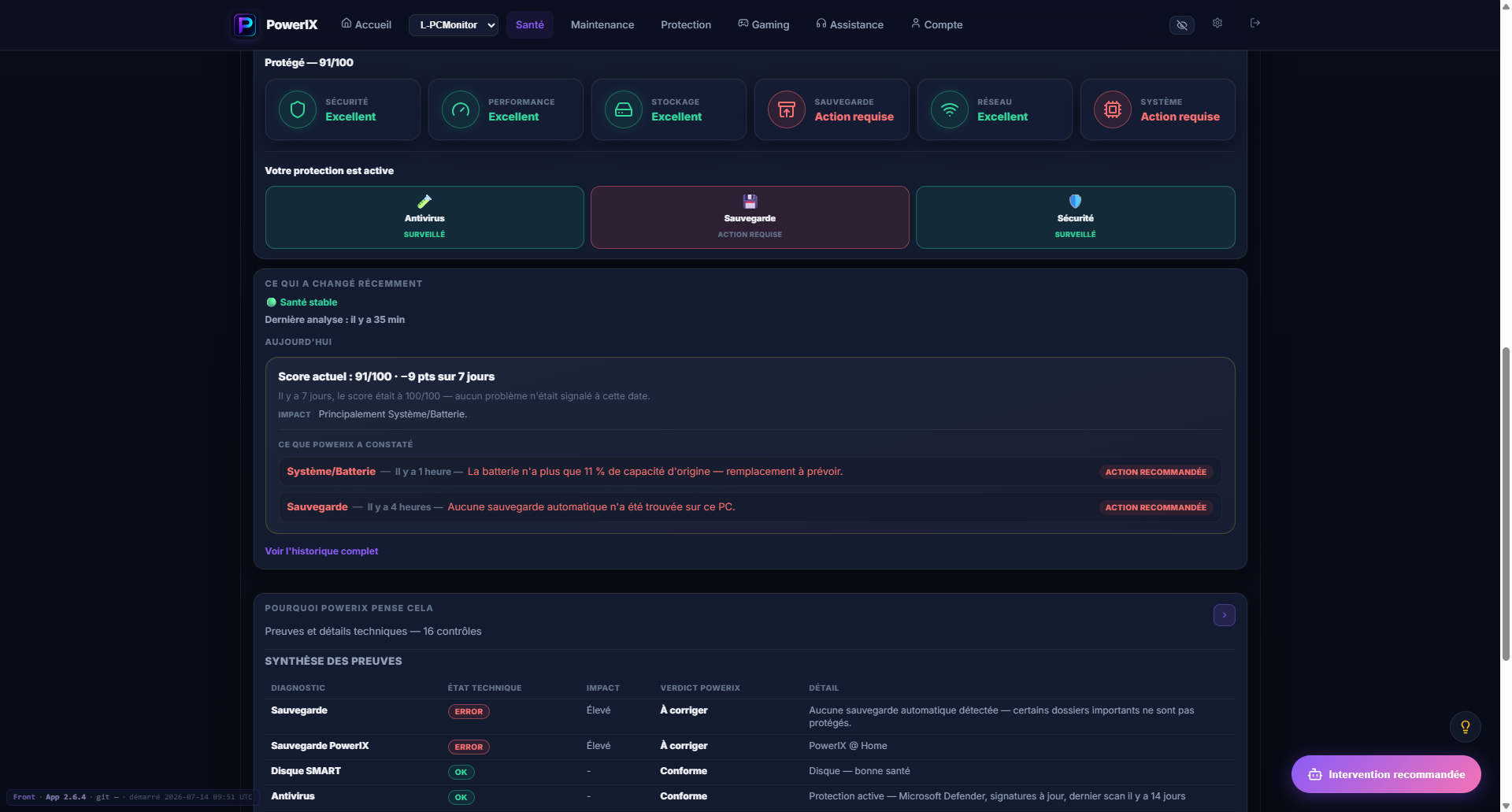Expand the Pourquoi PowerIX pense cela panel

point(1224,615)
